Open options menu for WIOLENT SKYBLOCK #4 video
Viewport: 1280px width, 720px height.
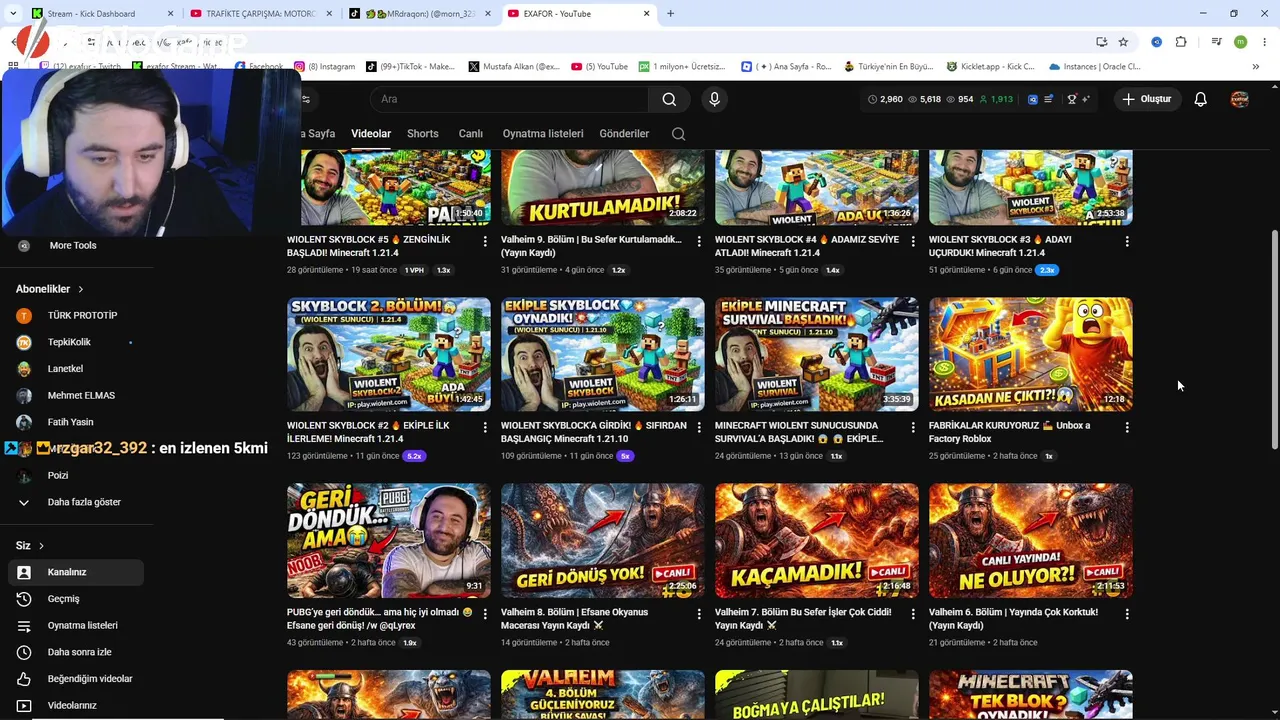913,241
